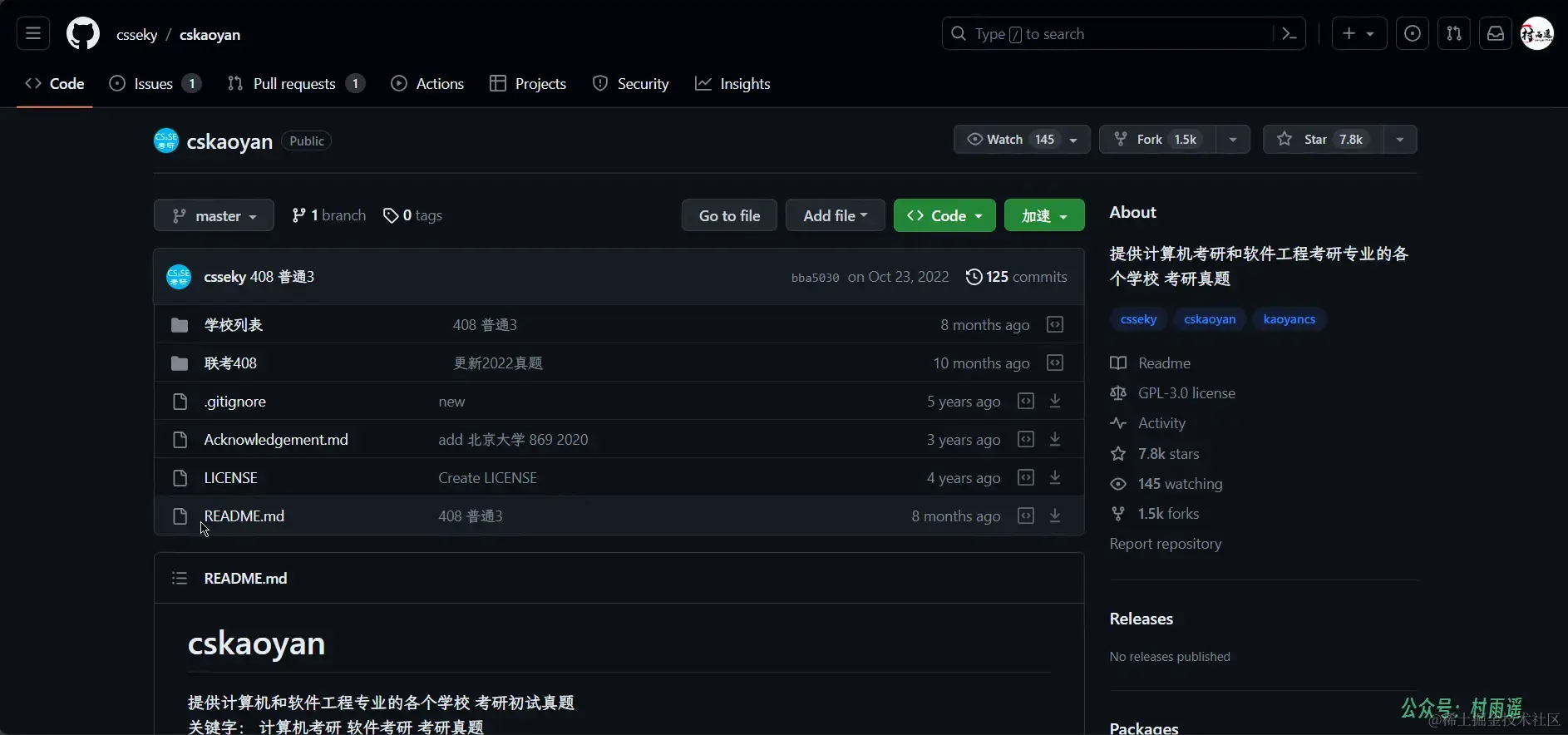Download the .gitignore file icon
This screenshot has width=1568, height=735.
[x=1055, y=402]
